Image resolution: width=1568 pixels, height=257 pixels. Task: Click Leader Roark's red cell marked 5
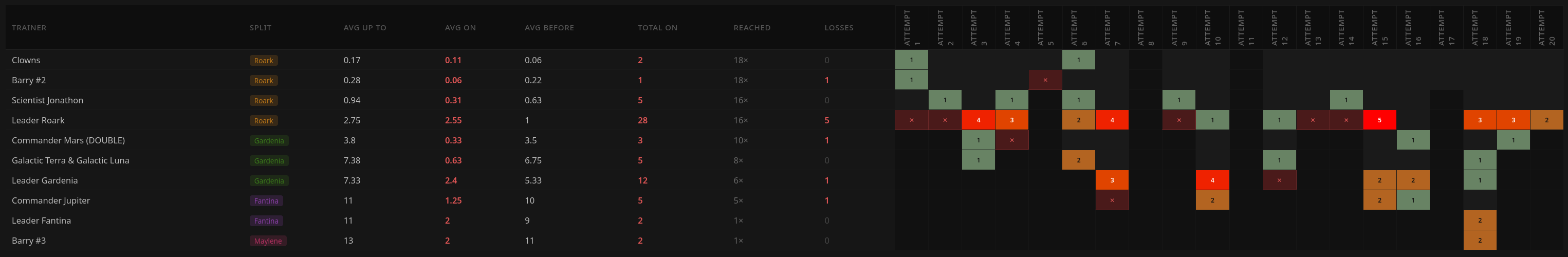(x=1379, y=120)
